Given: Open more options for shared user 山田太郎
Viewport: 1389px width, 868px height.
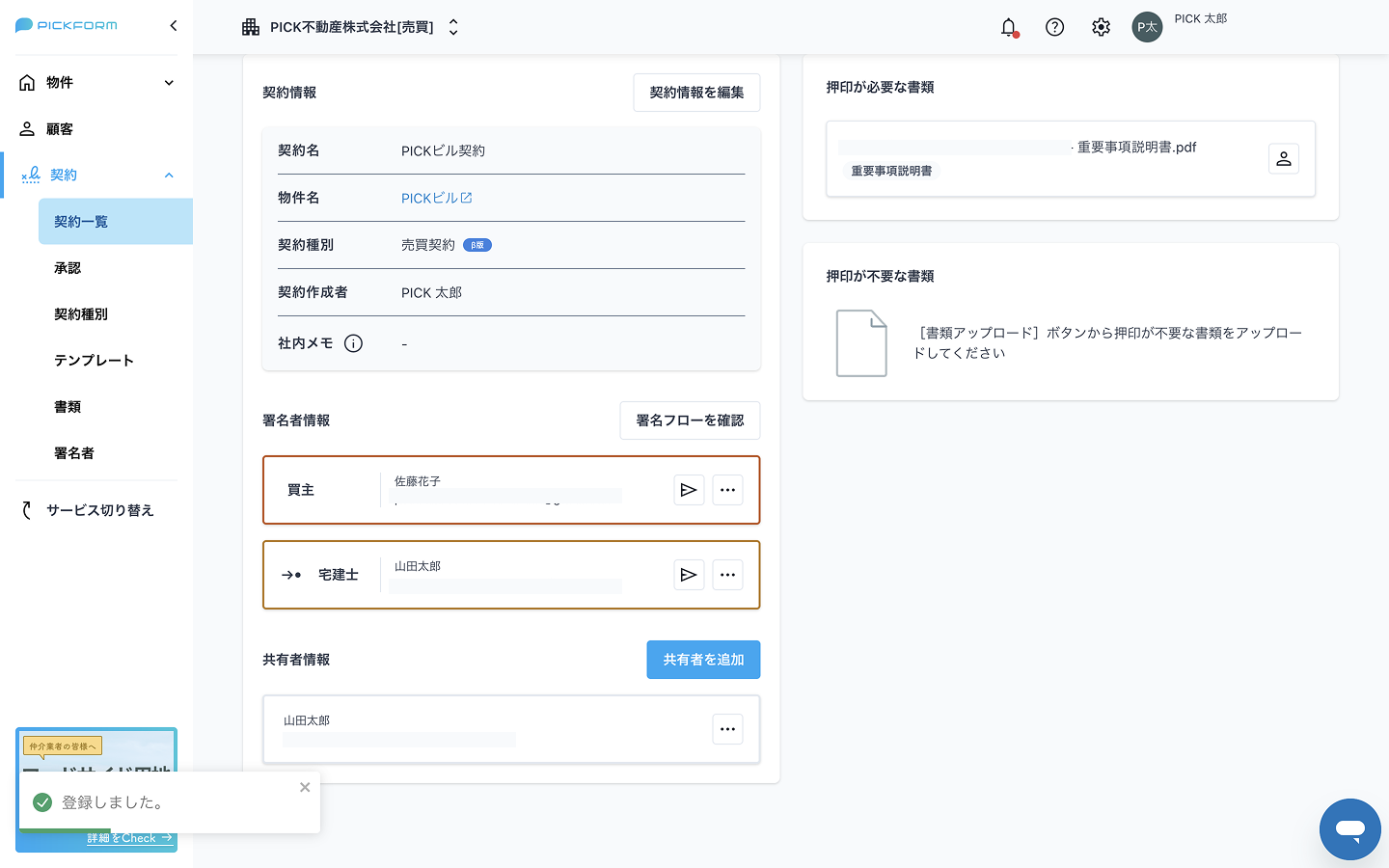Looking at the screenshot, I should 727,729.
